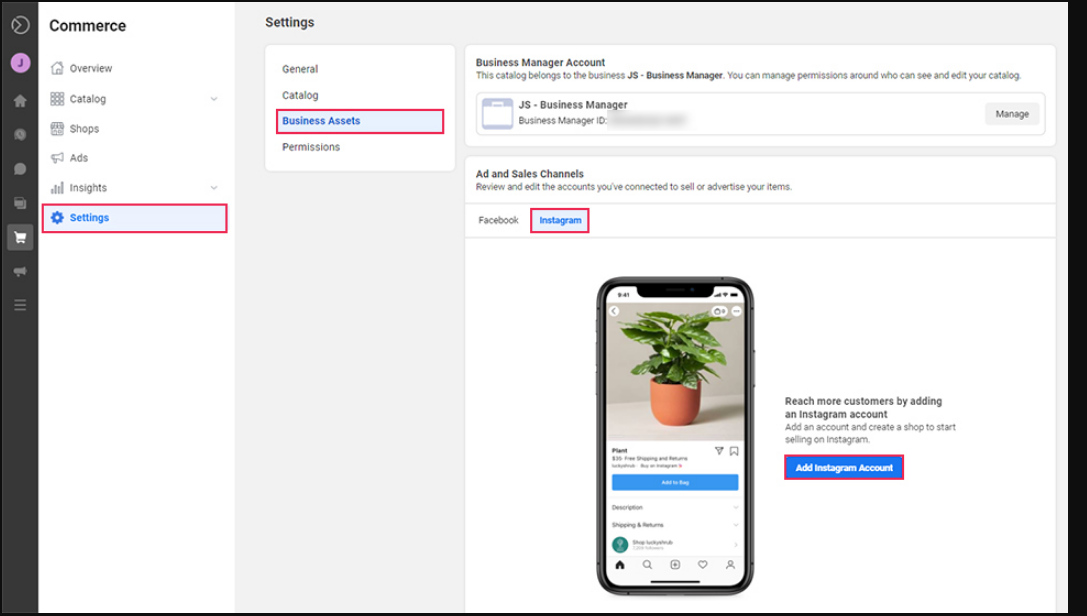Expand the Insights menu chevron

pyautogui.click(x=214, y=188)
